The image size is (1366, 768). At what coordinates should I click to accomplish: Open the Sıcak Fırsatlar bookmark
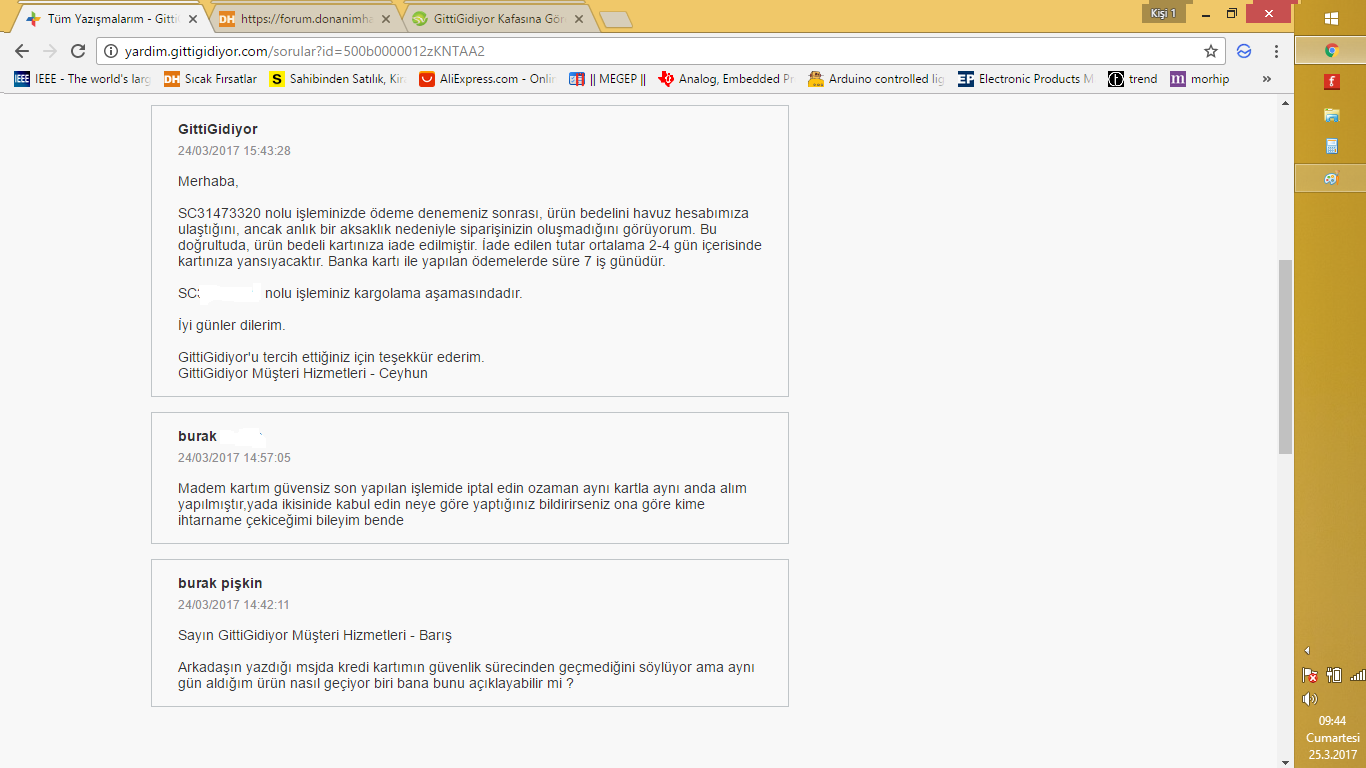point(211,79)
